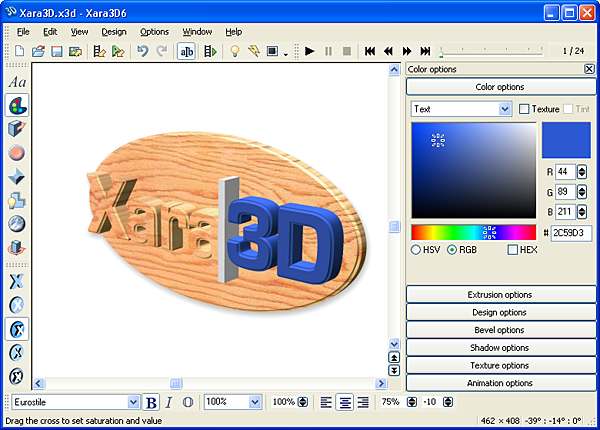The height and width of the screenshot is (430, 600).
Task: Click the Extrusion cube tool icon
Action: (x=17, y=129)
